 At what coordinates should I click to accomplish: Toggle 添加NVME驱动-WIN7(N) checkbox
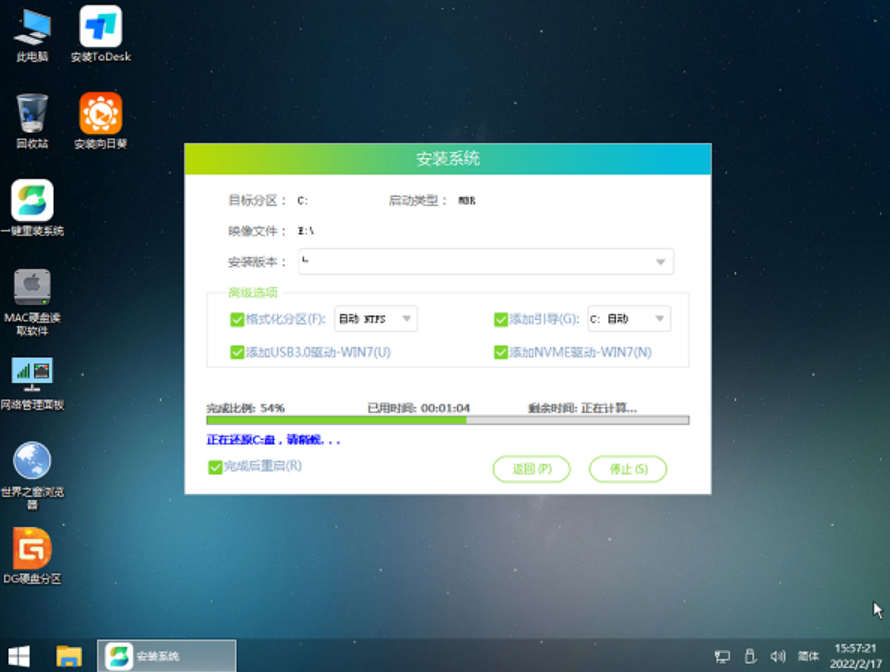(501, 352)
